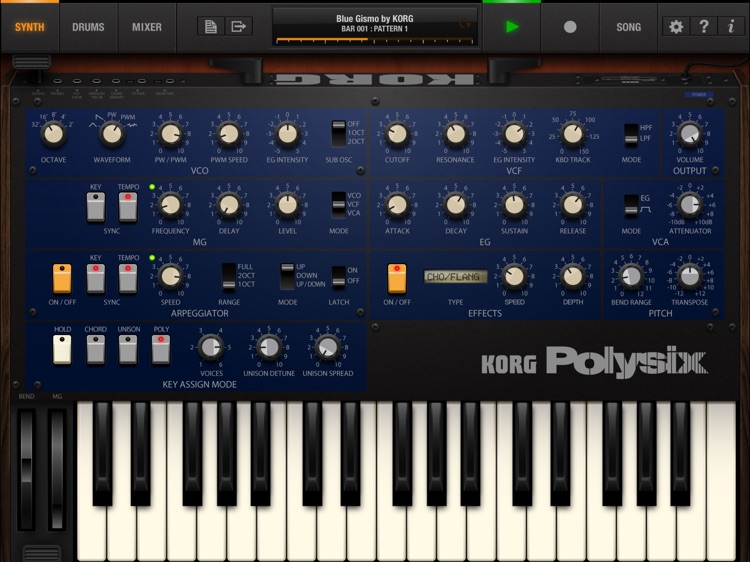Screen dimensions: 750x562
Task: Open the CHO/FLANG effects type selector
Action: click(455, 276)
